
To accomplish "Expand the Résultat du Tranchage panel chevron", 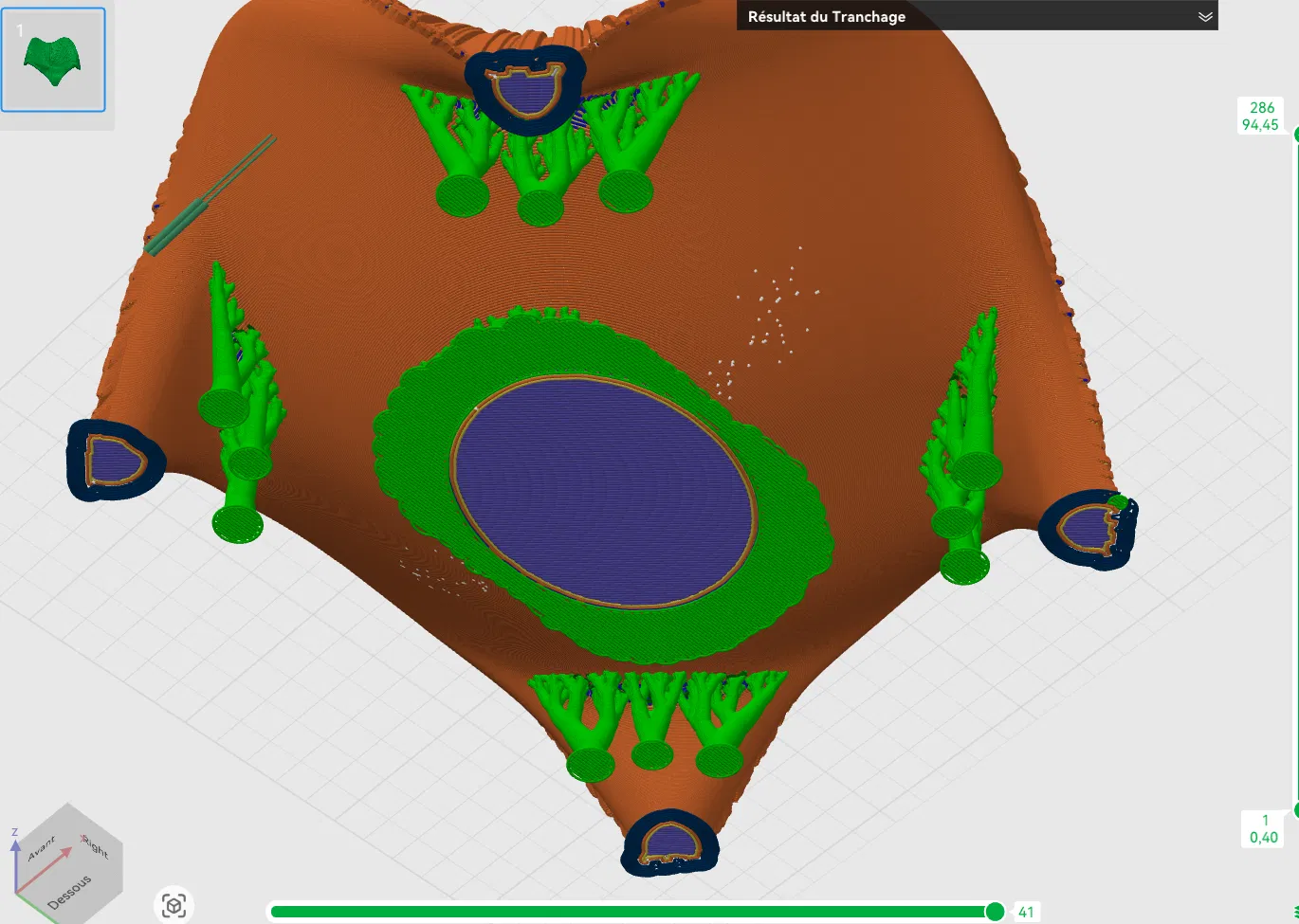I will click(1205, 17).
